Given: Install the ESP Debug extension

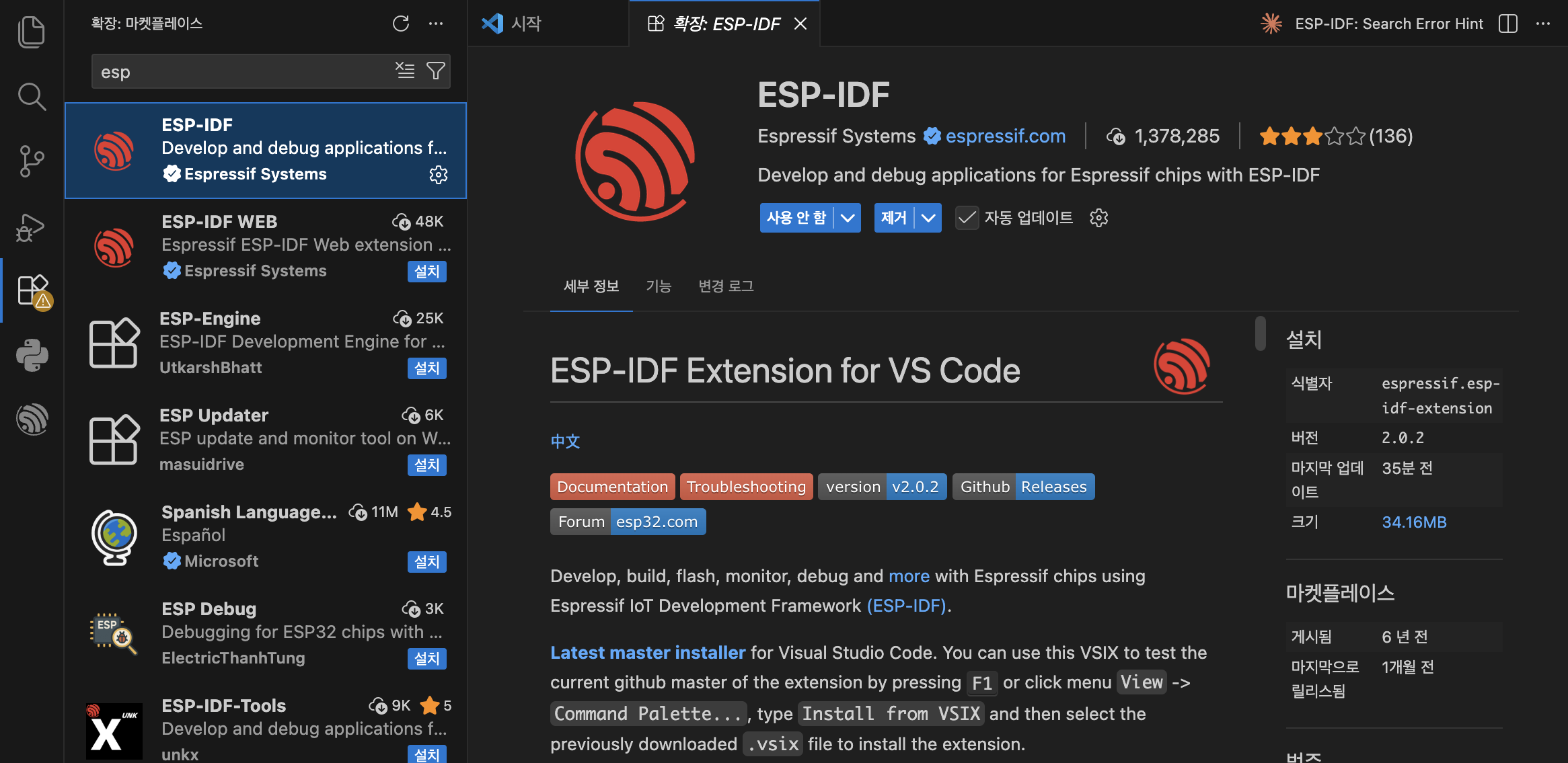Looking at the screenshot, I should point(426,659).
